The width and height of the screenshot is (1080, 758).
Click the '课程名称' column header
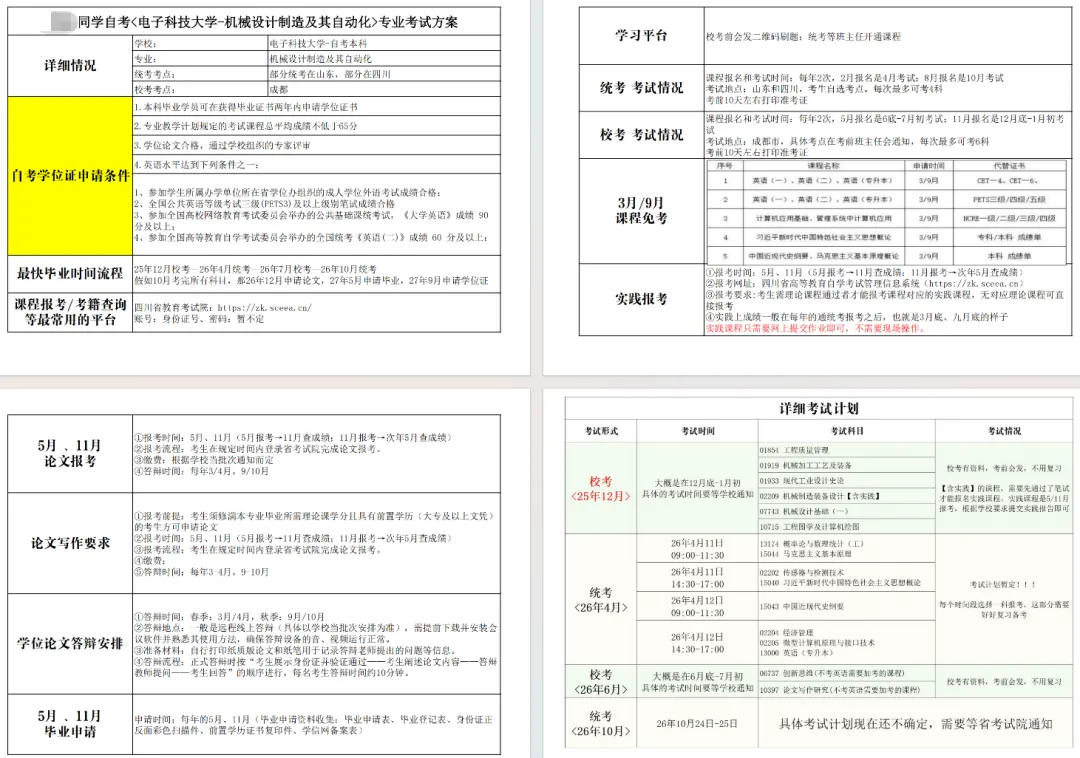pyautogui.click(x=824, y=166)
